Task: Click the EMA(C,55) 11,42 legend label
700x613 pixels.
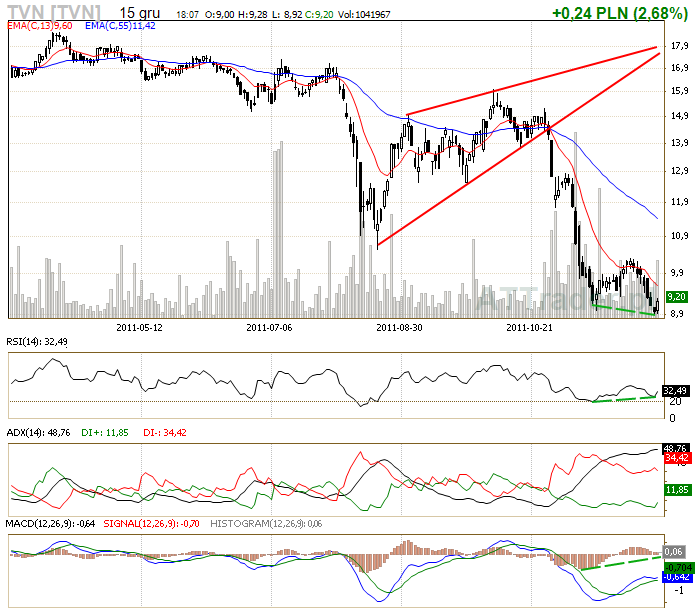Action: pos(120,26)
